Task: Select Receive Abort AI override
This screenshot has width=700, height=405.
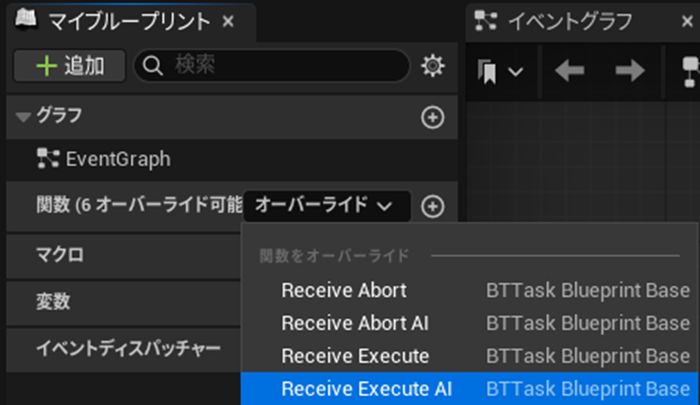Action: point(355,323)
